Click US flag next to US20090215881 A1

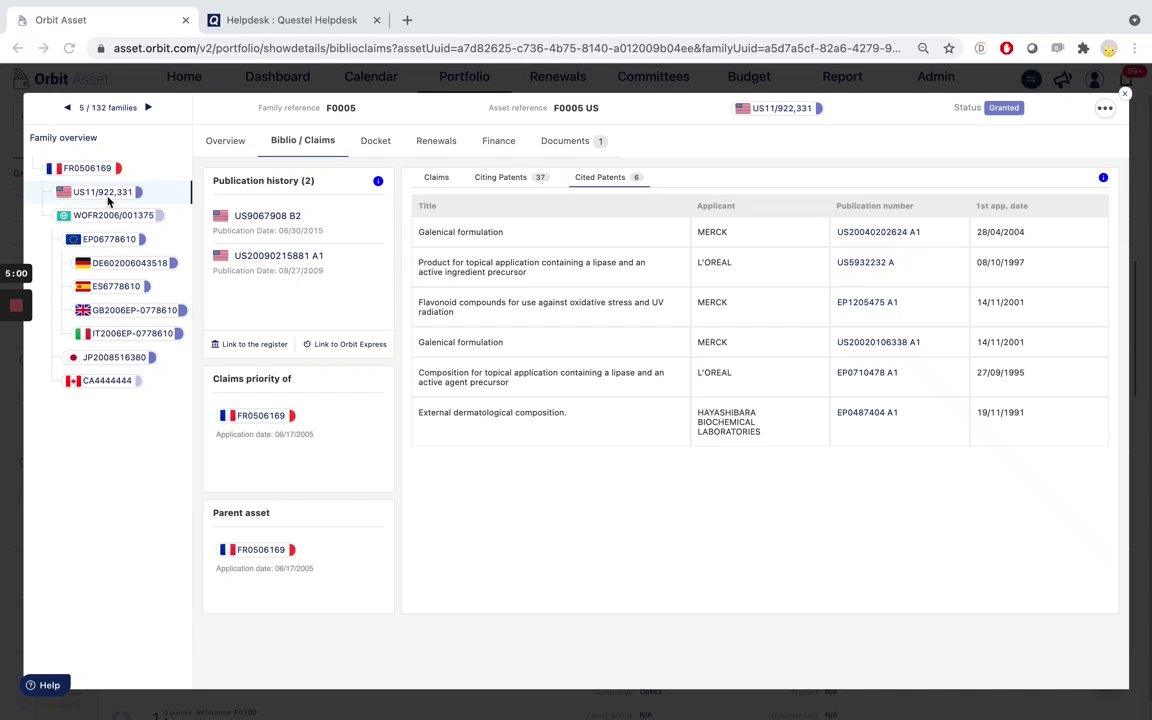click(x=220, y=256)
